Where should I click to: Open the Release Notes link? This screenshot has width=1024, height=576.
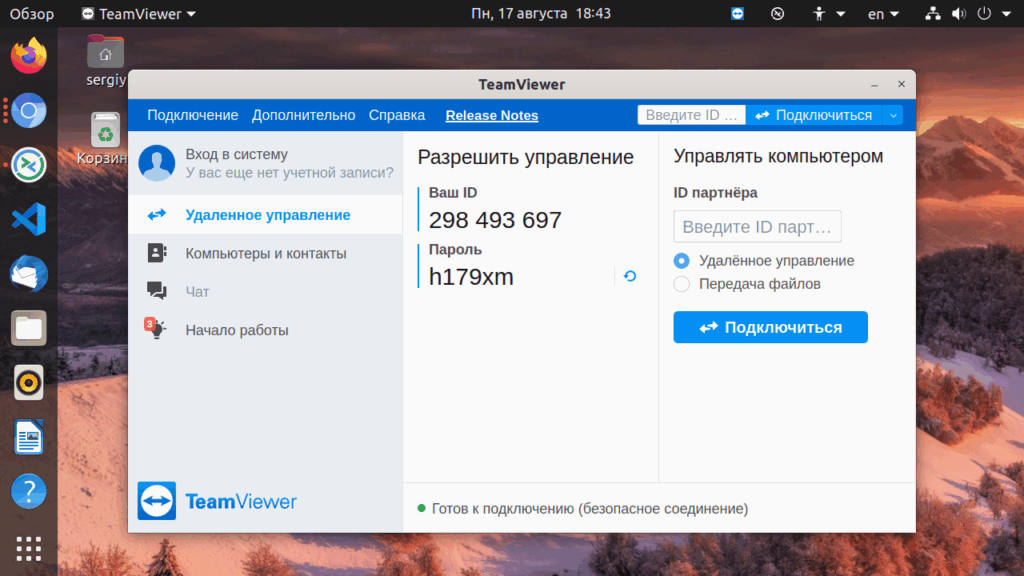click(492, 116)
